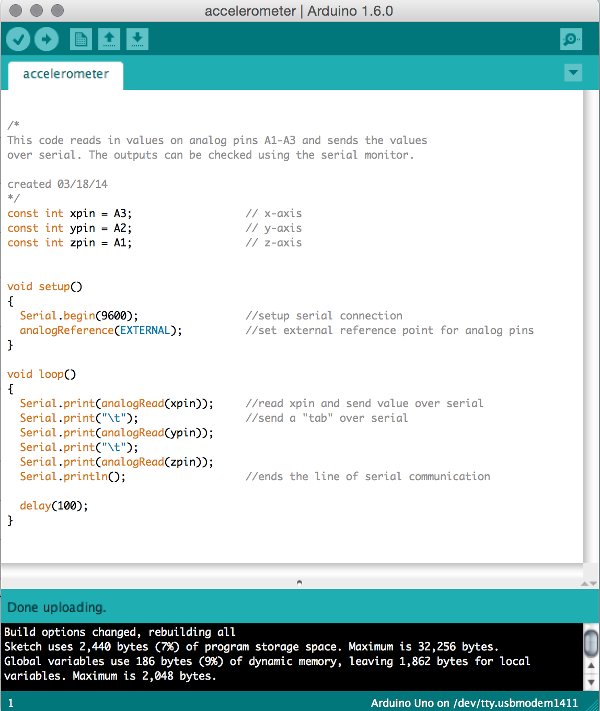
Task: Click the line number 1 in status bar
Action: click(x=10, y=703)
